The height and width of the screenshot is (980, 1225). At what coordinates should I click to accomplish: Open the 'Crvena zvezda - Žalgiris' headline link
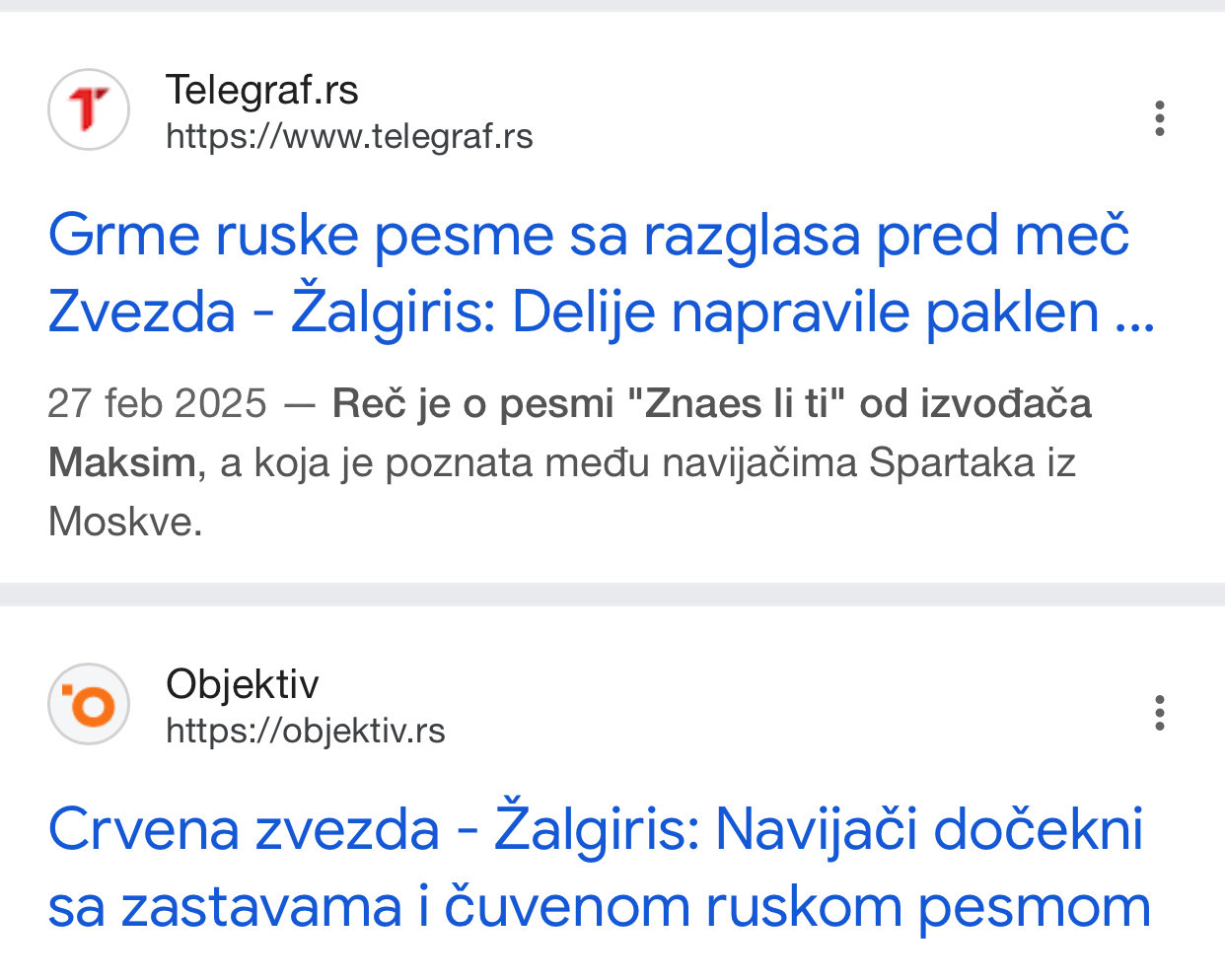coord(595,829)
